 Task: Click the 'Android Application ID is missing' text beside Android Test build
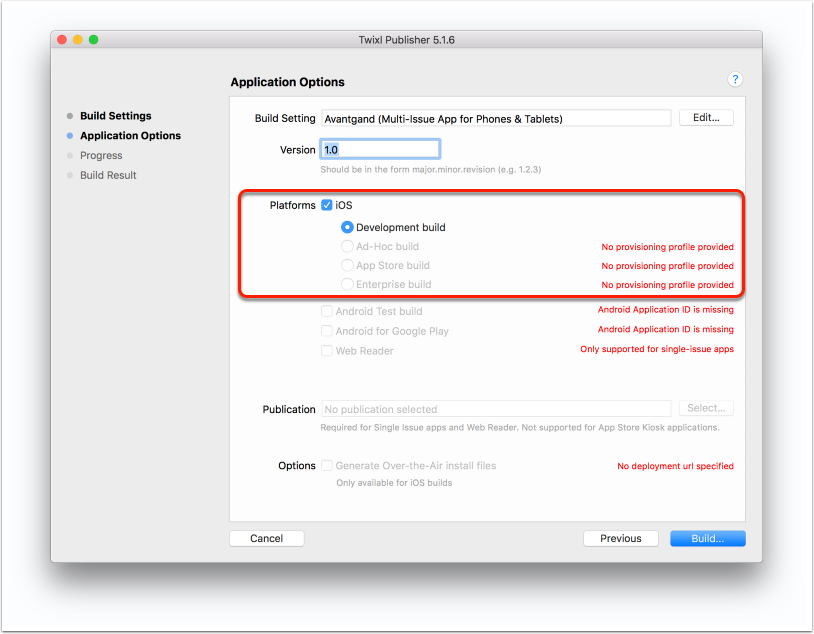pos(666,309)
